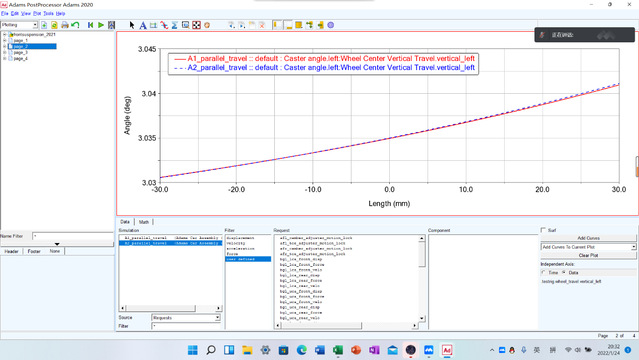This screenshot has width=639, height=360.
Task: Select the Data independent axis radio
Action: point(564,272)
